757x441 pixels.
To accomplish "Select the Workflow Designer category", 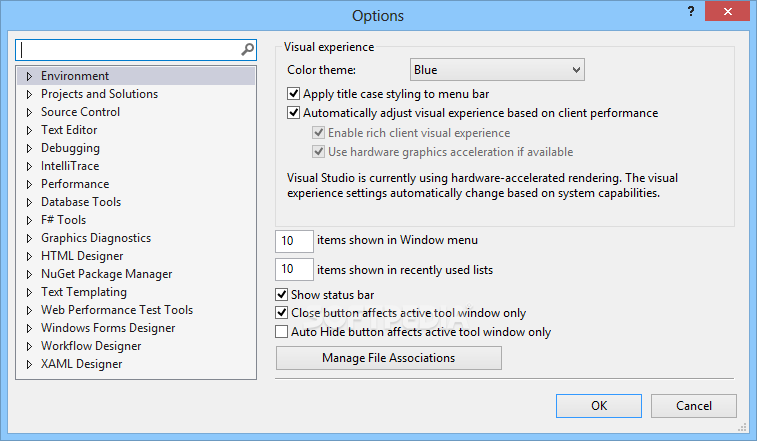I will pyautogui.click(x=91, y=345).
